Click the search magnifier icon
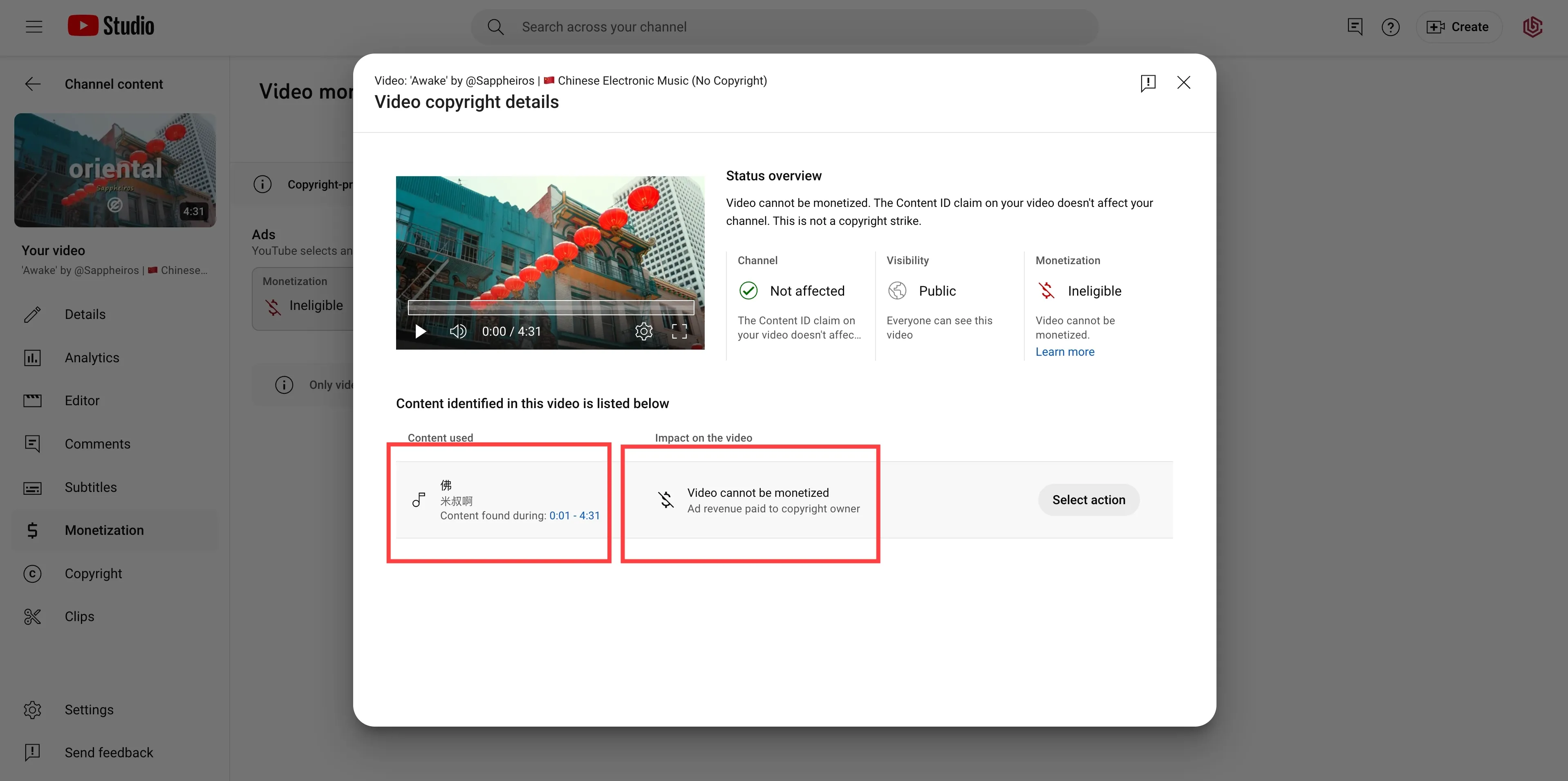Image resolution: width=1568 pixels, height=781 pixels. click(x=495, y=27)
